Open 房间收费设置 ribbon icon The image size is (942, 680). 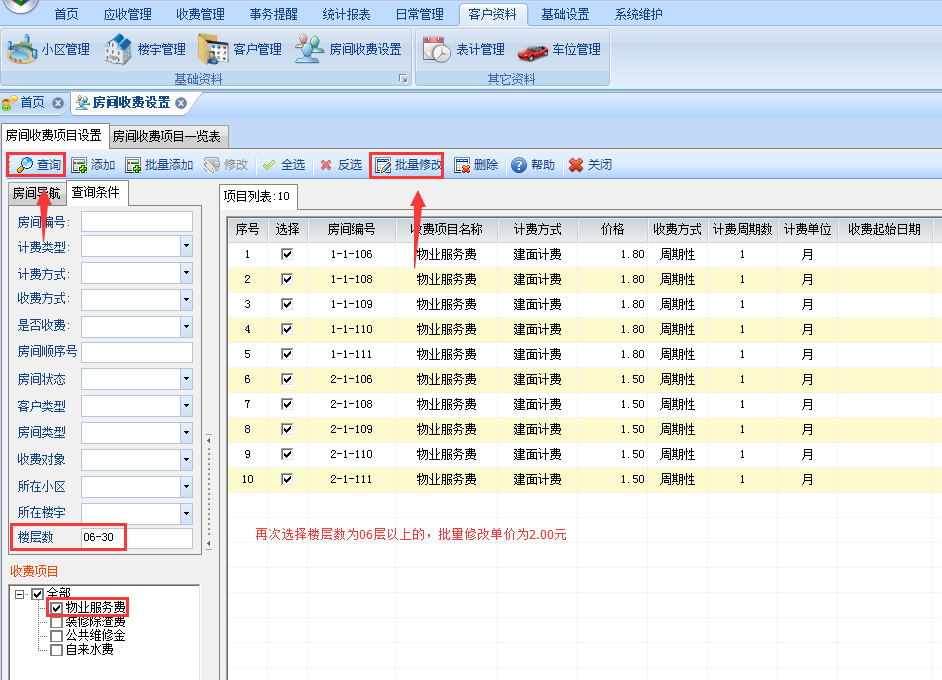[309, 49]
